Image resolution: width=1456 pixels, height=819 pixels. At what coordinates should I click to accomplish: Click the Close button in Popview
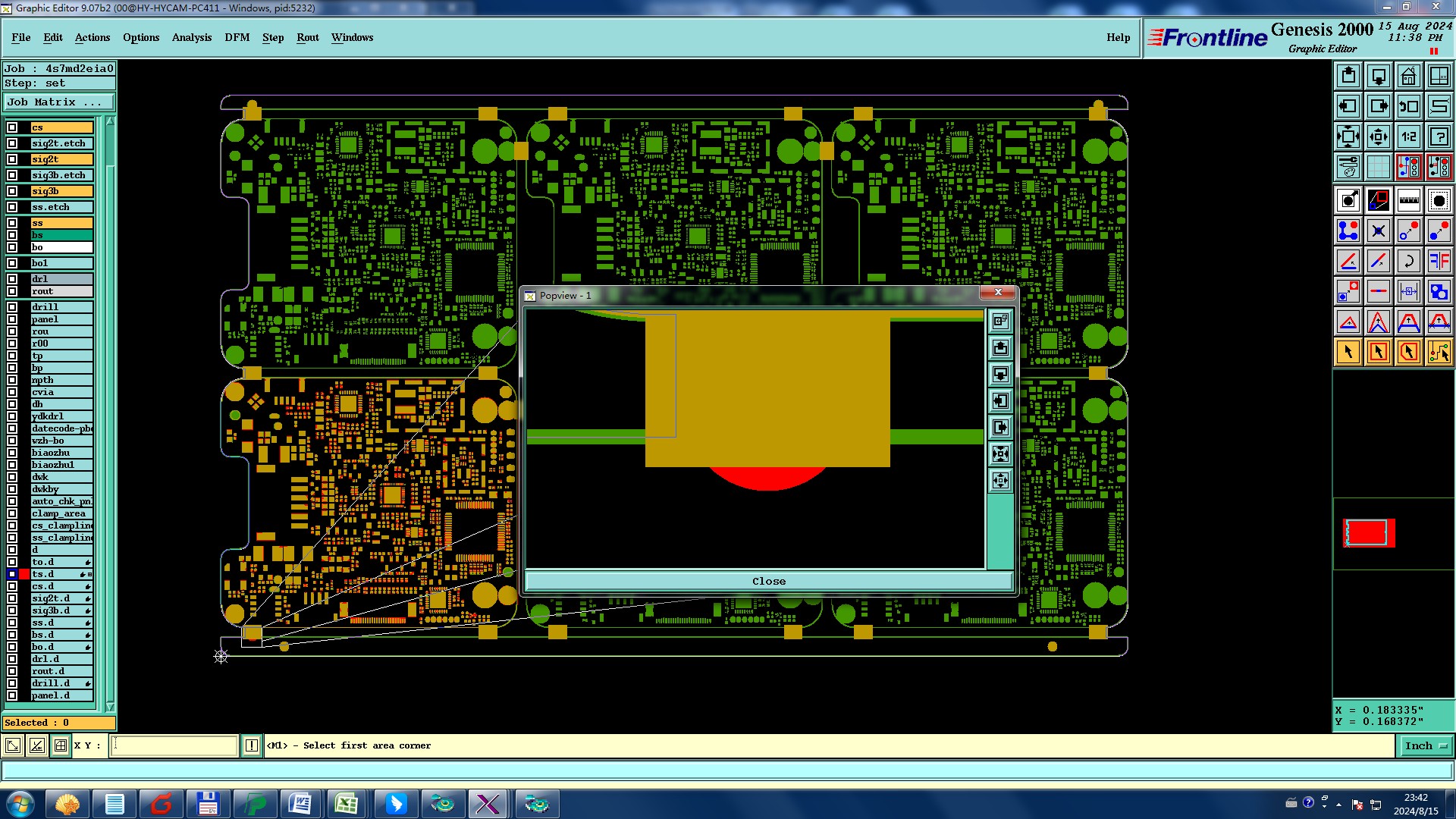pyautogui.click(x=768, y=582)
